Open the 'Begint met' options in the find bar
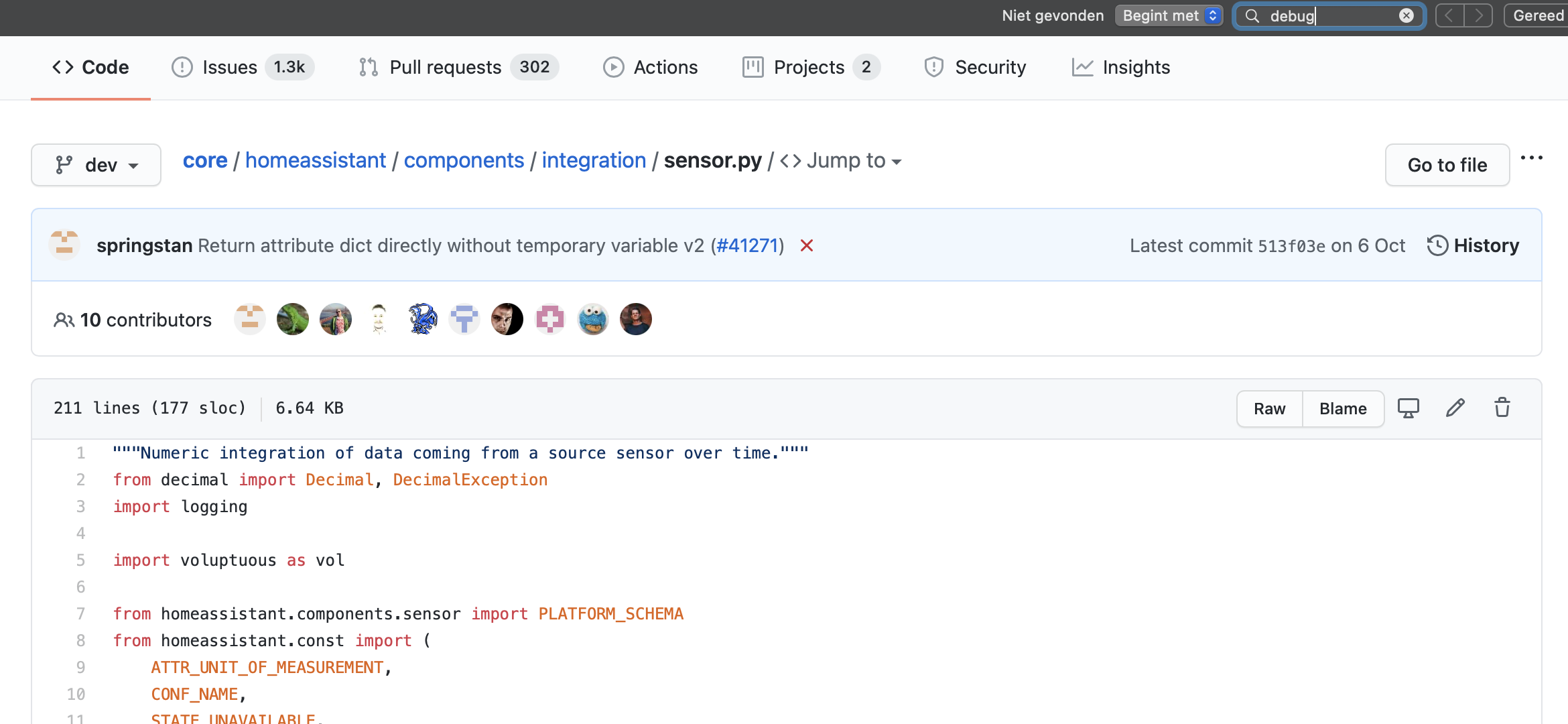This screenshot has height=724, width=1568. 1169,15
